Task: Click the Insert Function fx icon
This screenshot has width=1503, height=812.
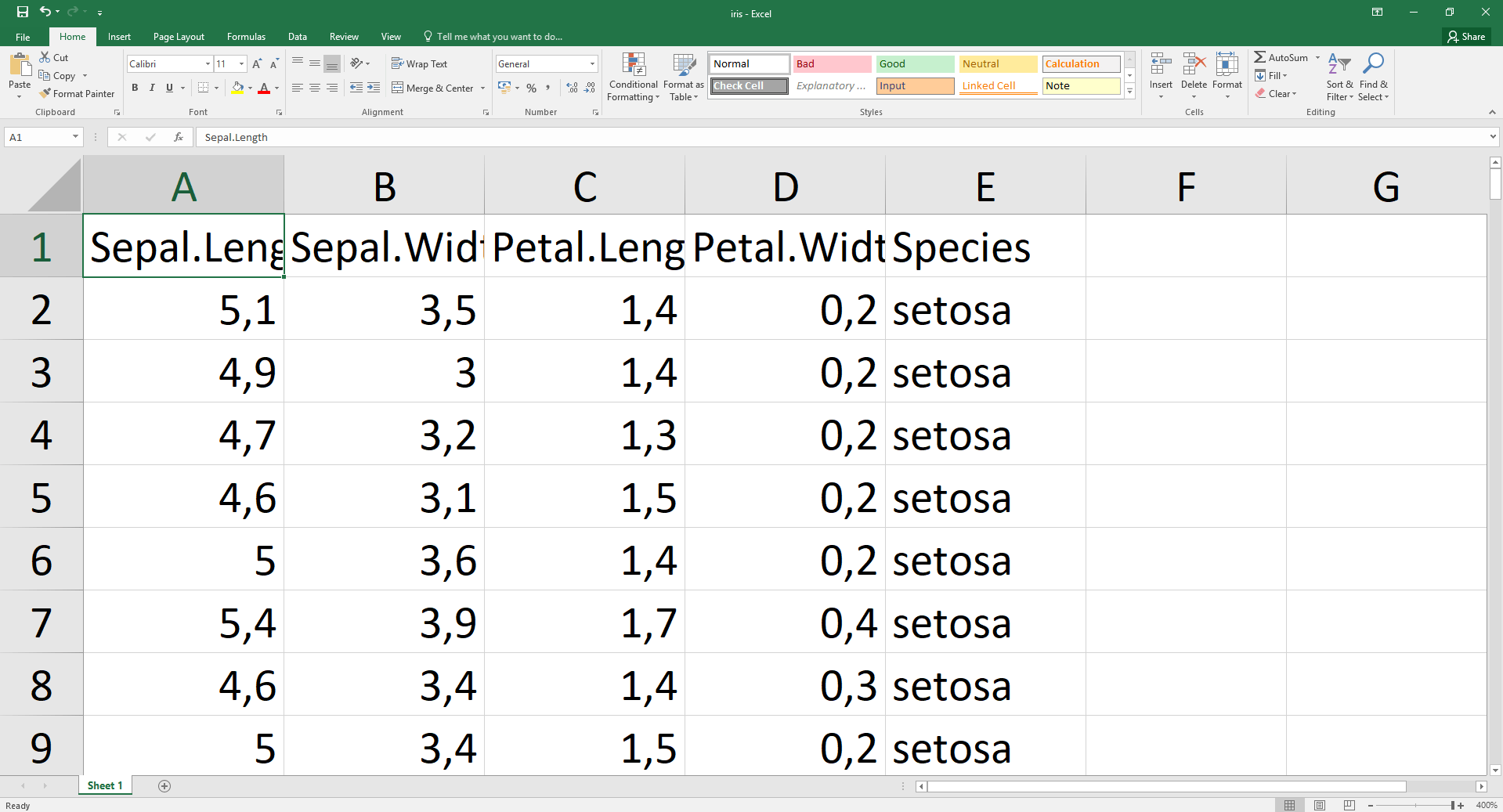Action: coord(179,137)
